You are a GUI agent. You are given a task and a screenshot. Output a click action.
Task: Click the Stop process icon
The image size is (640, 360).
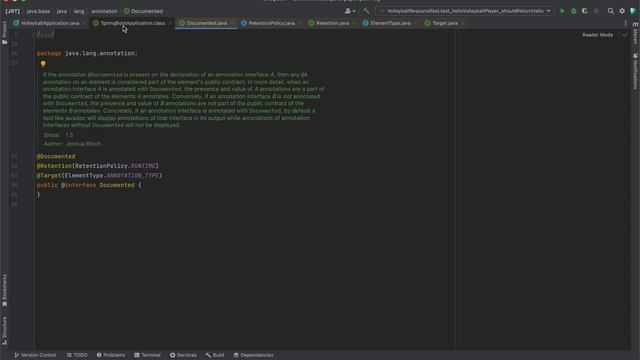(596, 11)
